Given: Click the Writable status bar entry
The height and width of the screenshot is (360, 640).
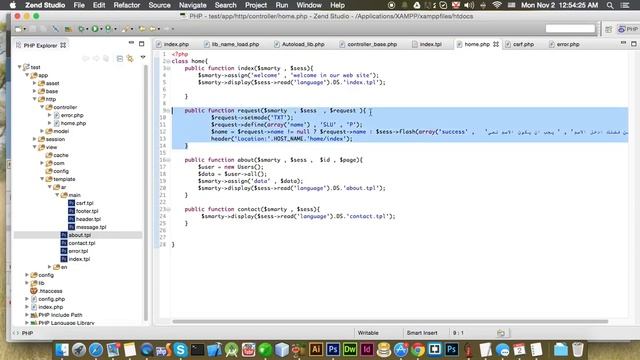Looking at the screenshot, I should coord(368,333).
